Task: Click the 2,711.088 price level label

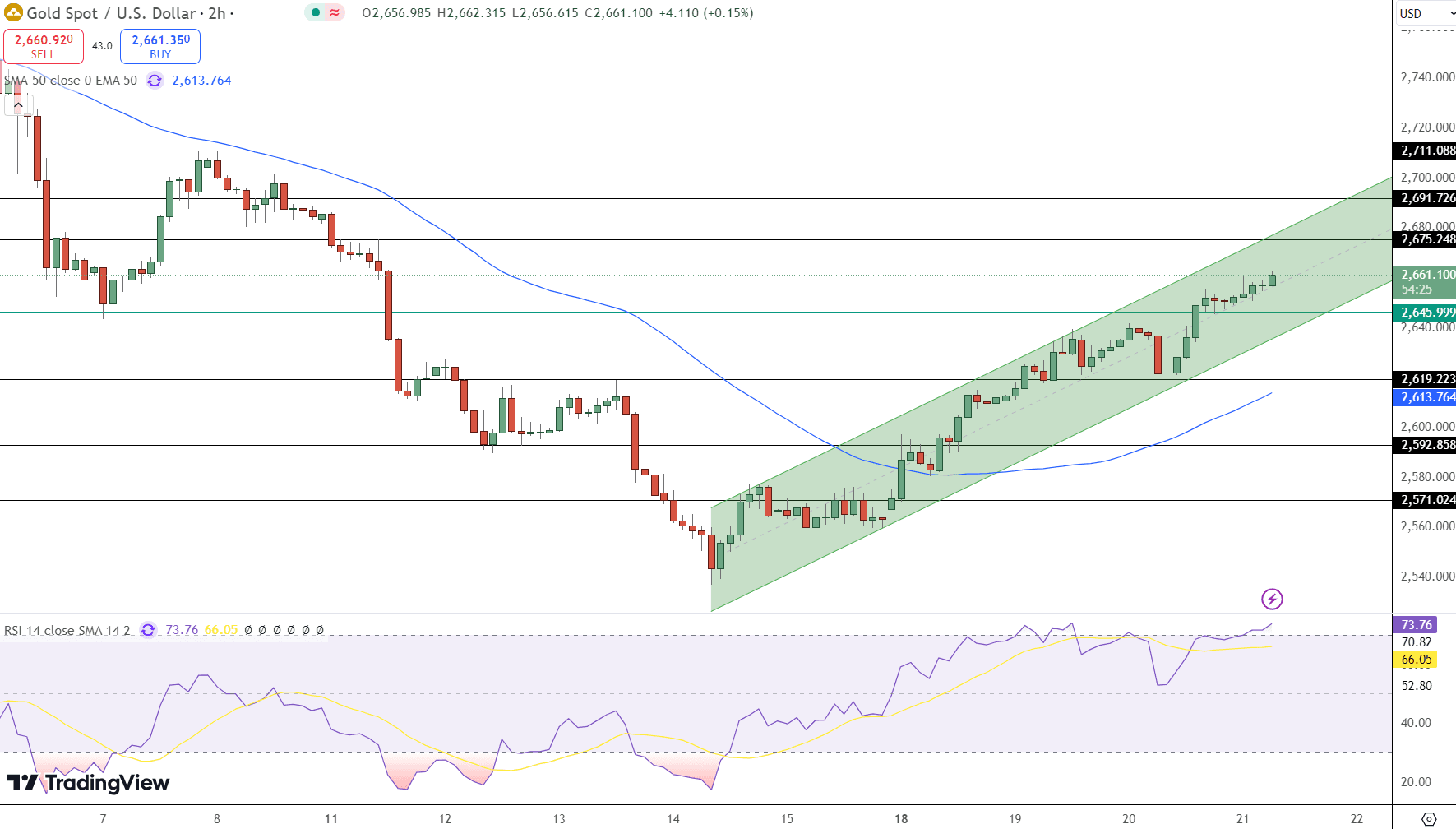Action: (x=1425, y=151)
